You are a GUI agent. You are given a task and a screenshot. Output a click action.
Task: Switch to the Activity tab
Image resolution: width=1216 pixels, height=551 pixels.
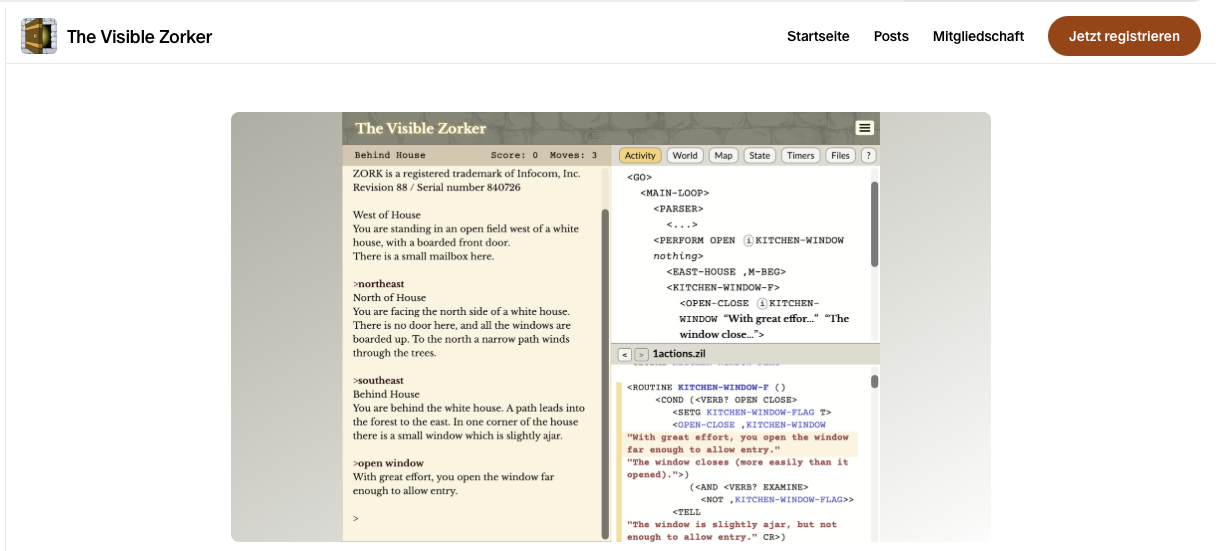640,156
